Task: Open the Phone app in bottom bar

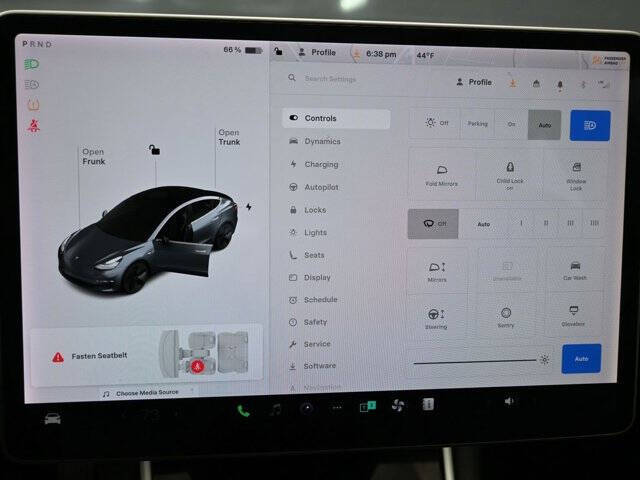Action: click(x=243, y=411)
